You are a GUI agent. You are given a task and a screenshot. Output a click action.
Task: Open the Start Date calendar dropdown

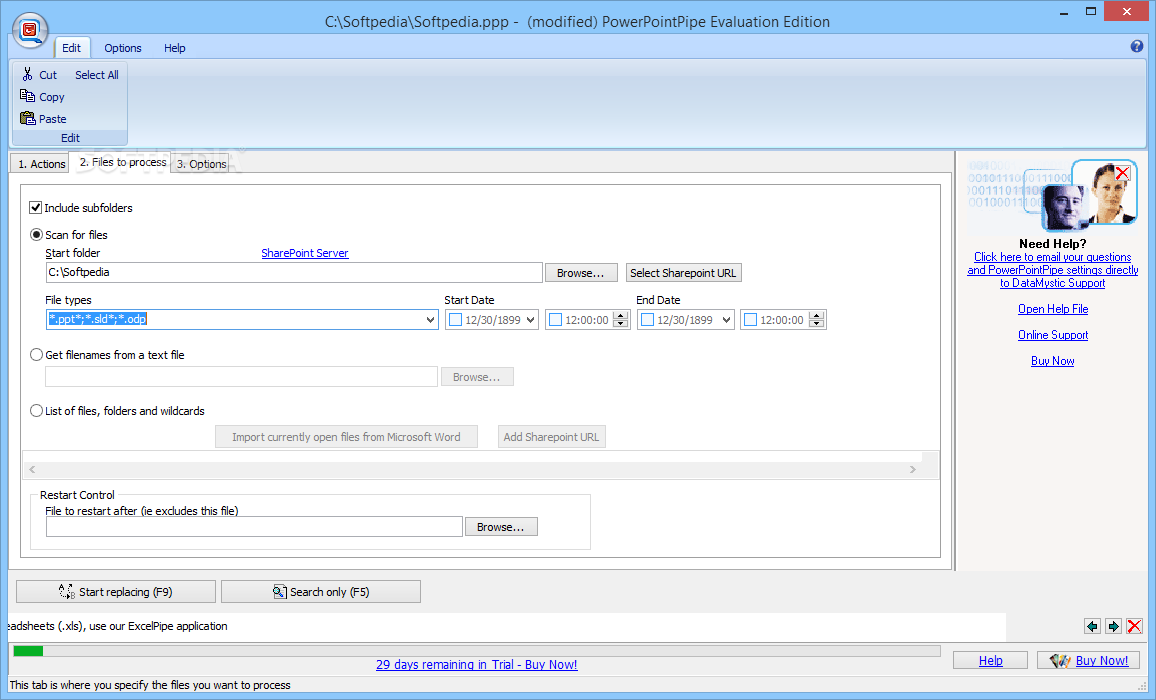531,319
